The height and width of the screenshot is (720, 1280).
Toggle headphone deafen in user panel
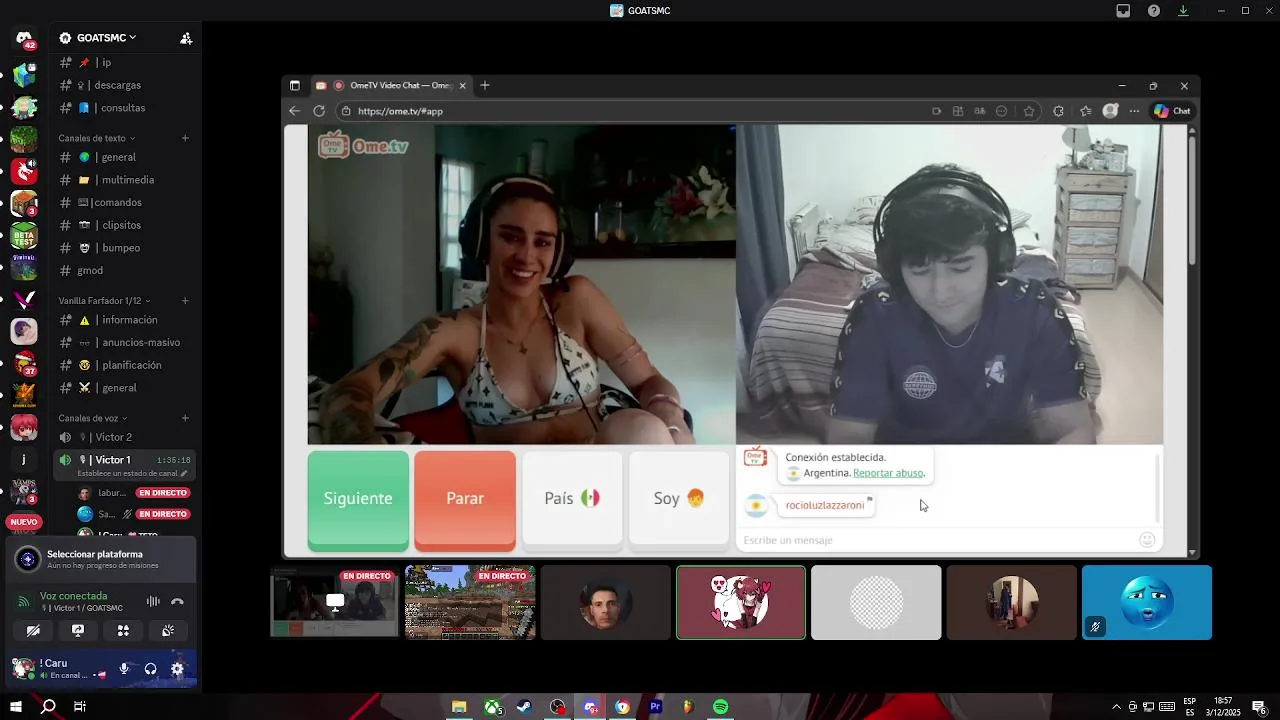151,669
